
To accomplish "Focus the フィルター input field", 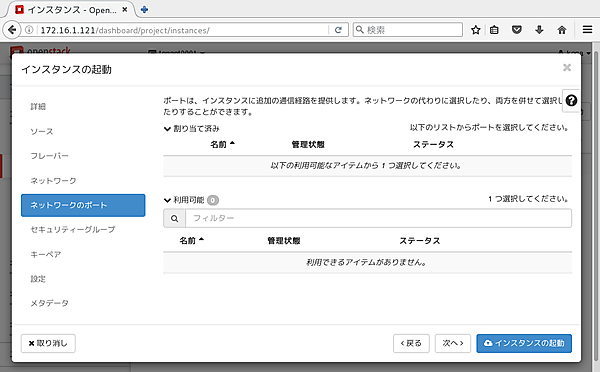I will click(x=378, y=219).
